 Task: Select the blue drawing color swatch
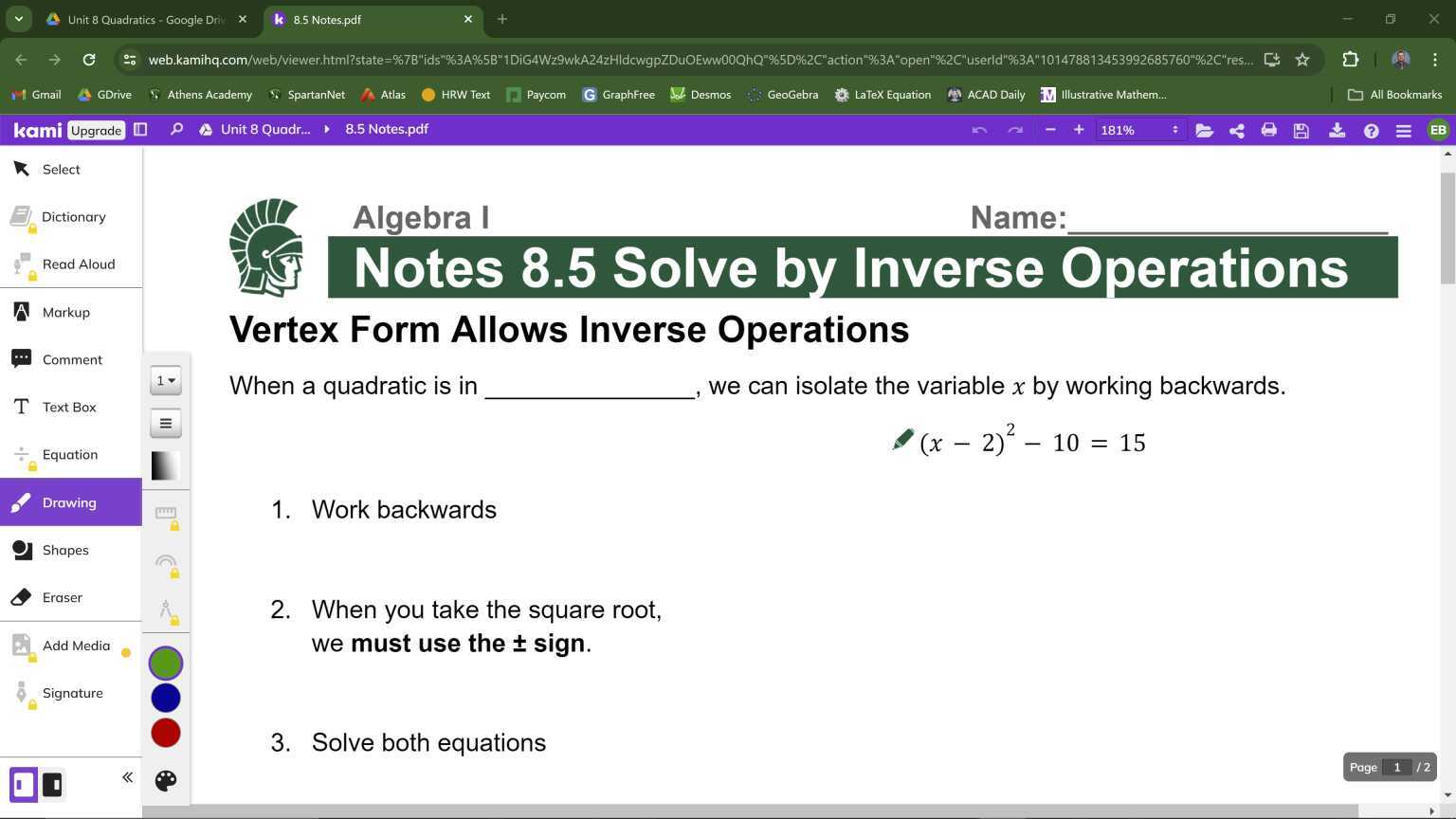(165, 698)
